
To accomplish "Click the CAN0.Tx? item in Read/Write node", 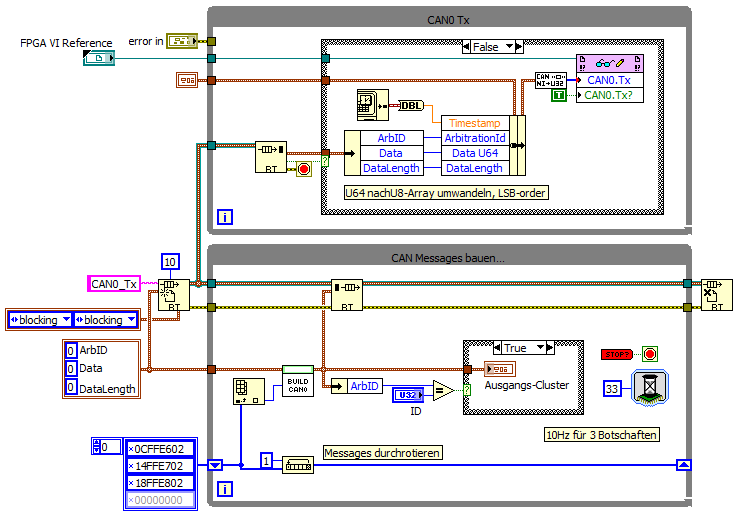I will [x=610, y=95].
